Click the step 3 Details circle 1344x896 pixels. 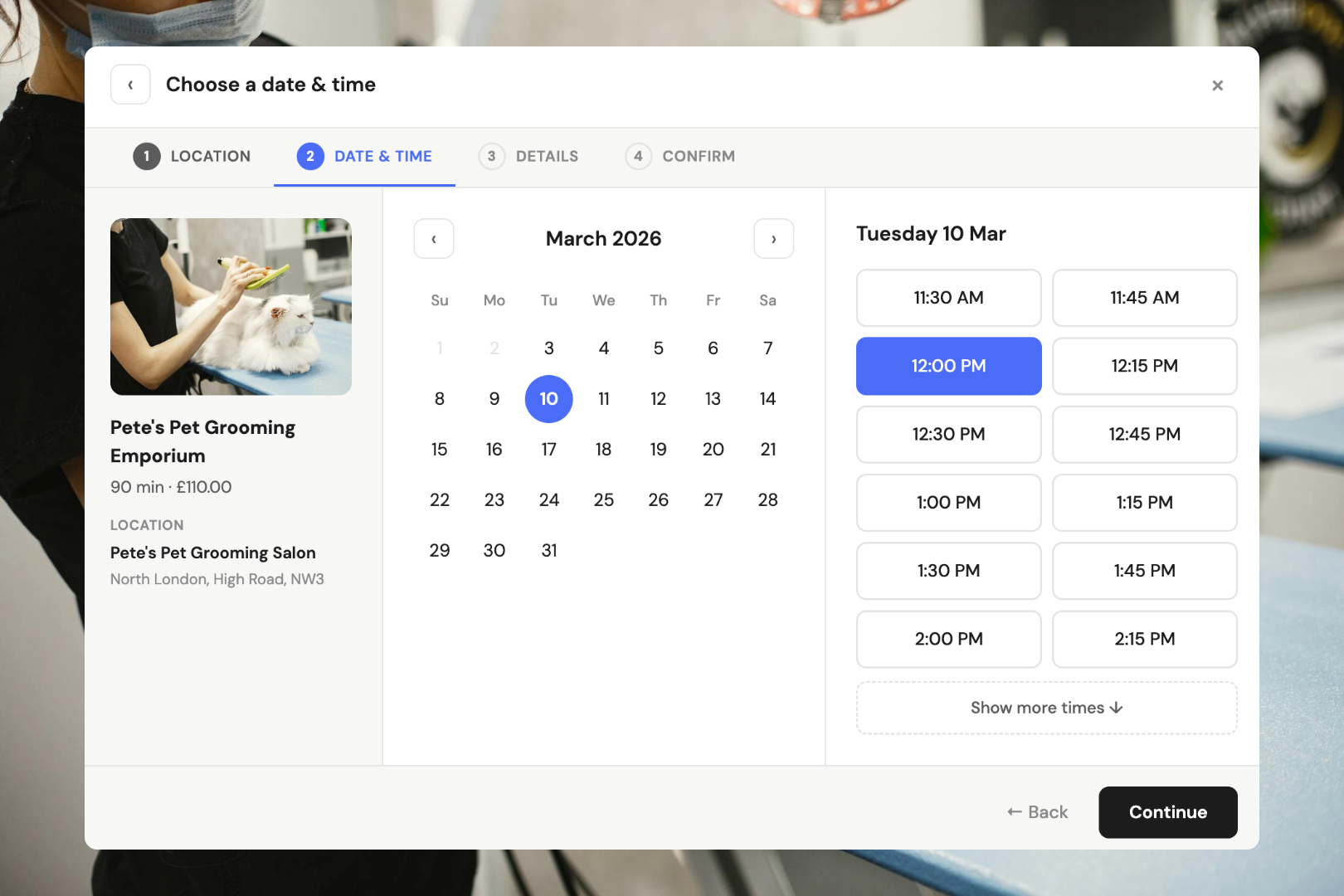click(491, 156)
